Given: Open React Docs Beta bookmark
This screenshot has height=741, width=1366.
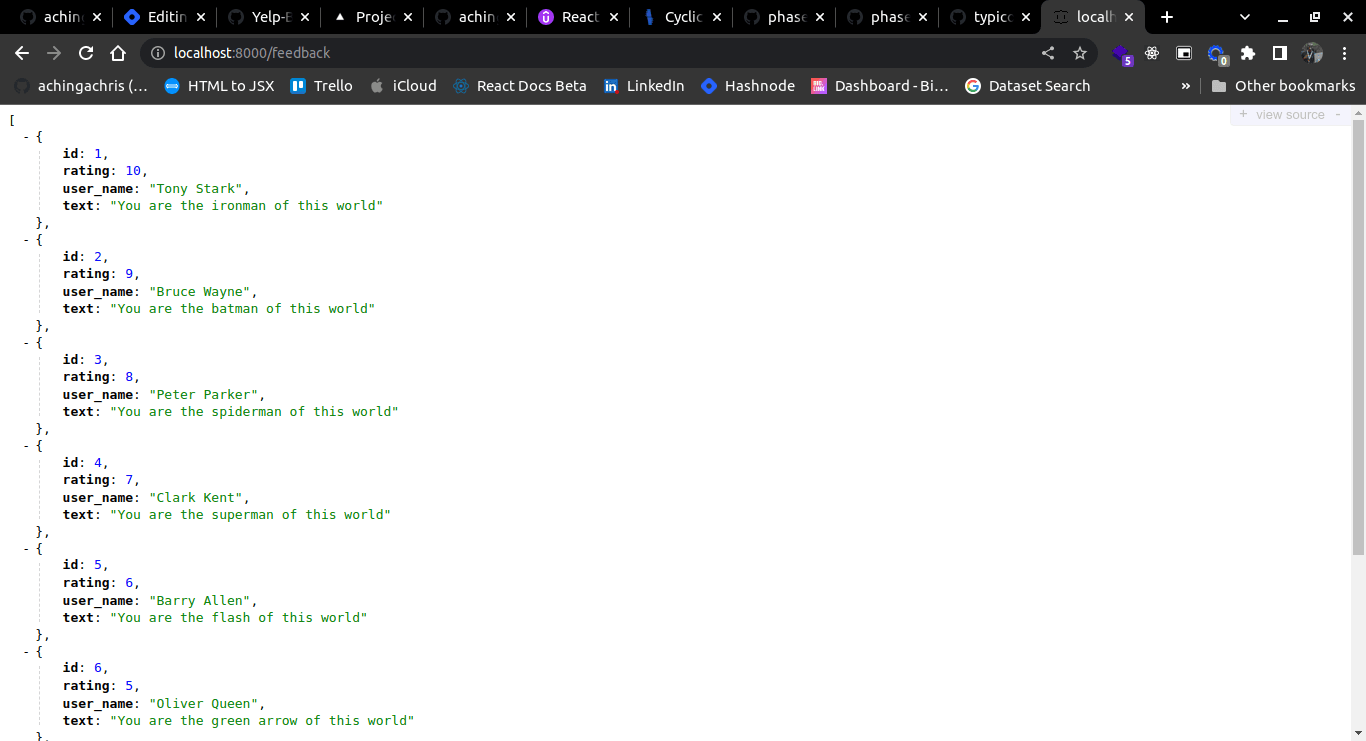Looking at the screenshot, I should pyautogui.click(x=519, y=86).
